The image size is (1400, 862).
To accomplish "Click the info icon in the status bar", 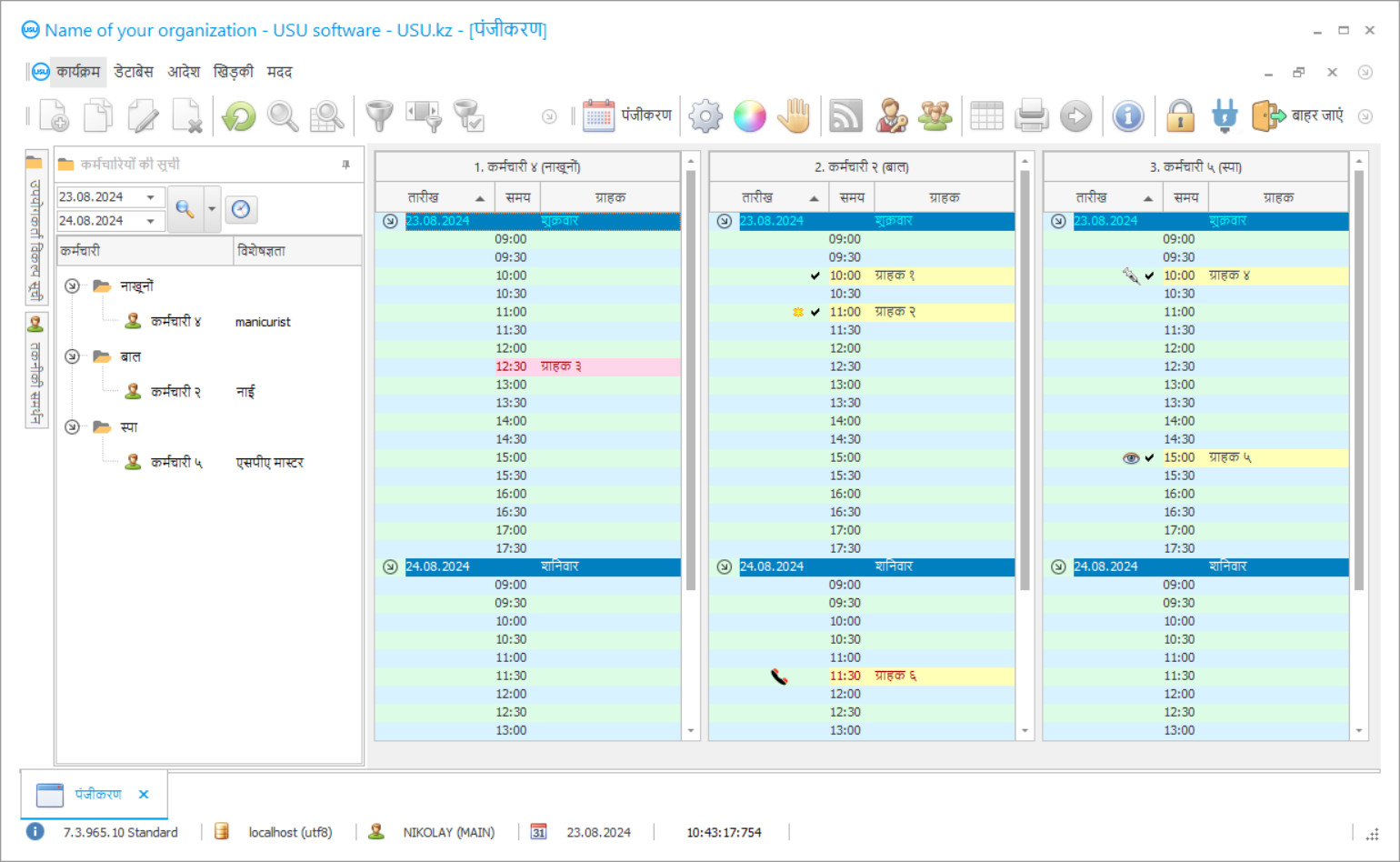I will pyautogui.click(x=35, y=831).
